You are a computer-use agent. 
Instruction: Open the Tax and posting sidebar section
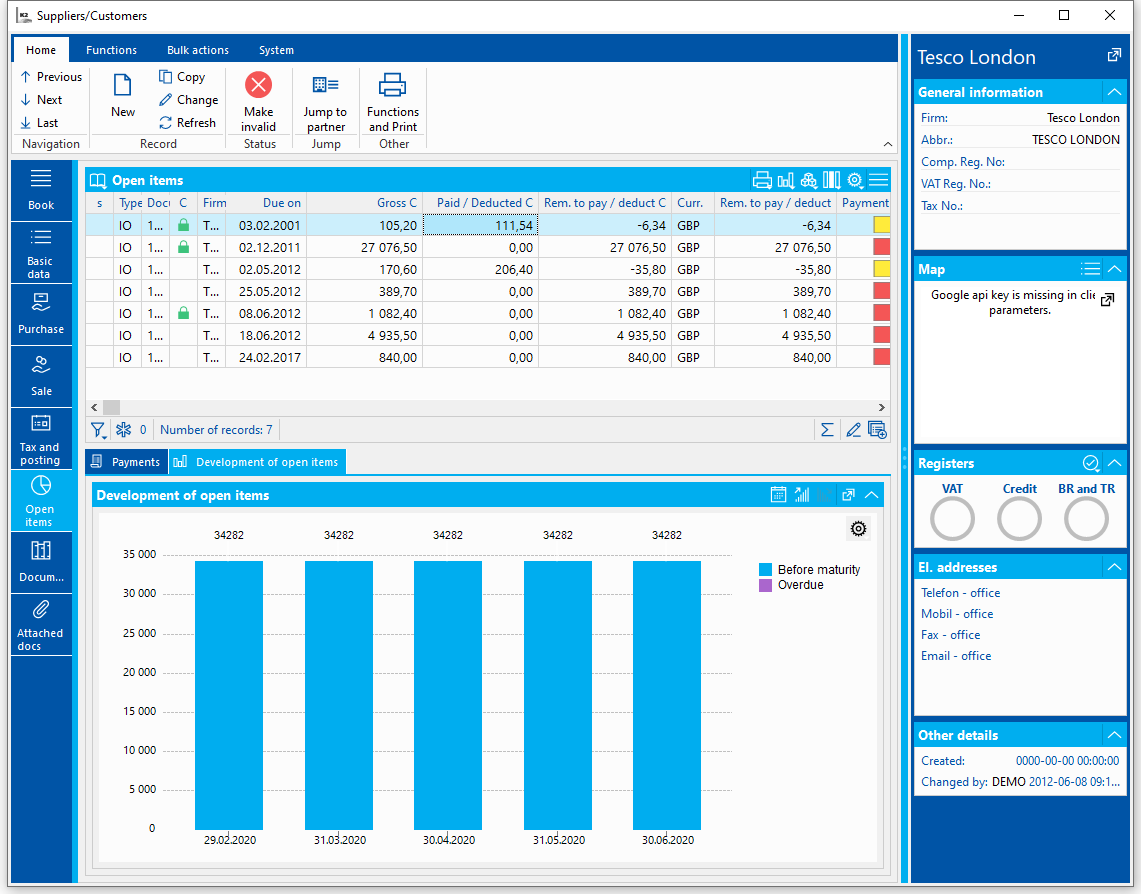coord(41,439)
